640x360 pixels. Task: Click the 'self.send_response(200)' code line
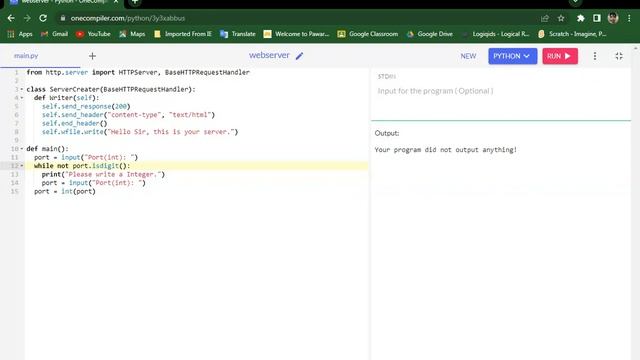click(x=86, y=107)
